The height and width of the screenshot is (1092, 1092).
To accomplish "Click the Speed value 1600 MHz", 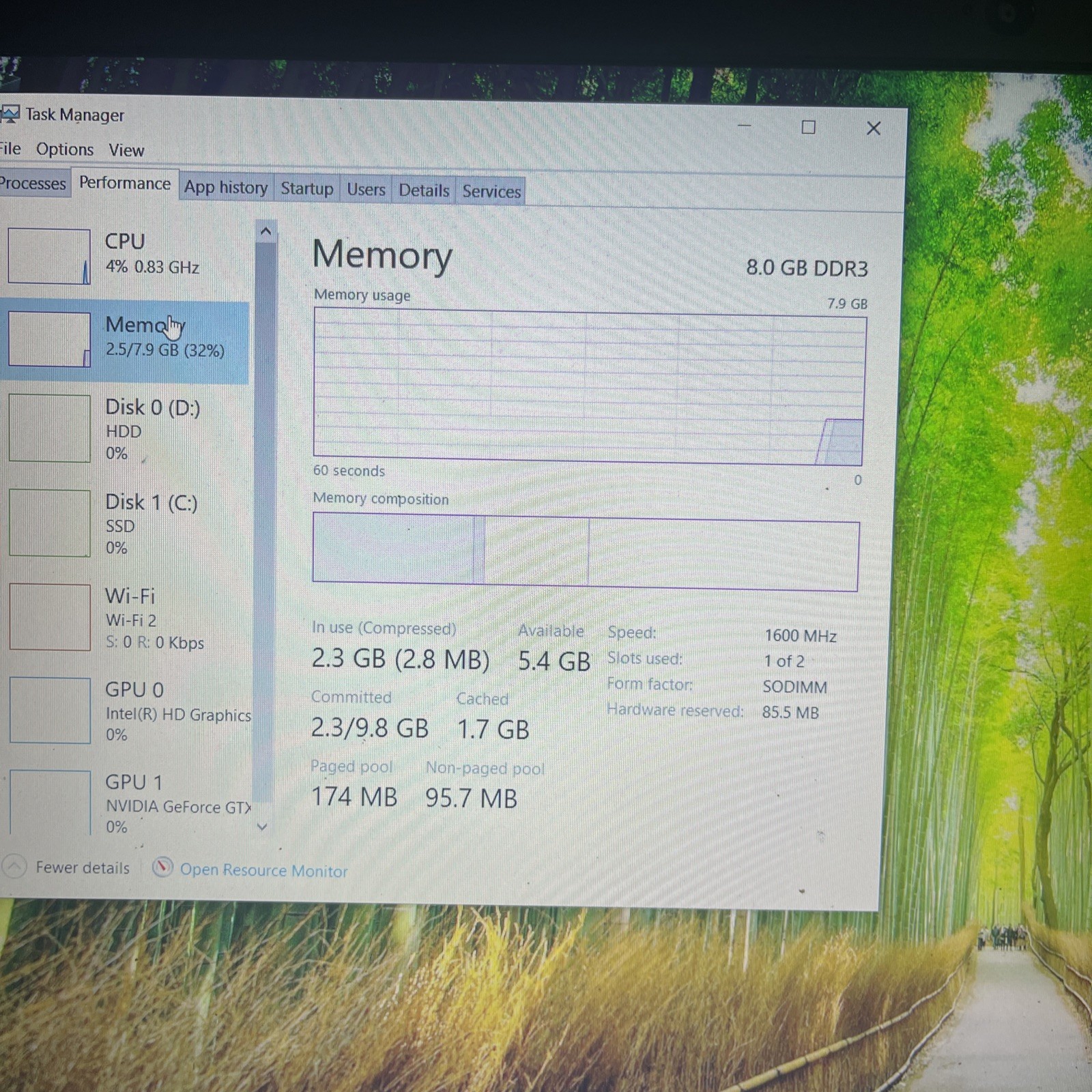I will 801,635.
